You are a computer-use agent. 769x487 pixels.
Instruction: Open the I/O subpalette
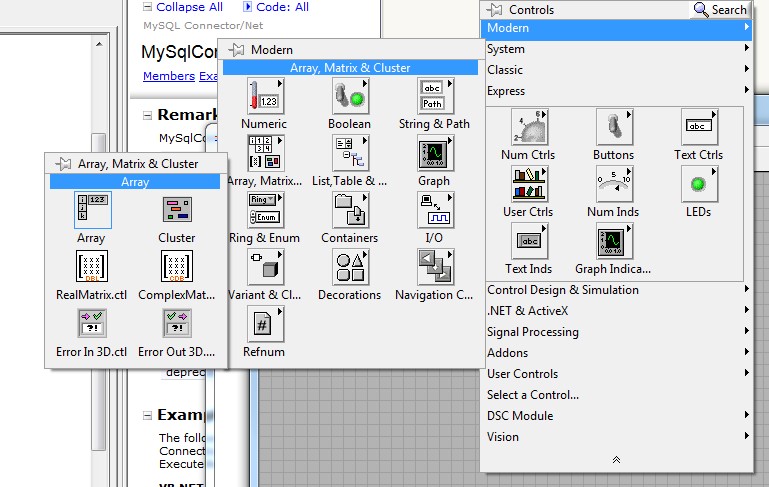pyautogui.click(x=436, y=210)
